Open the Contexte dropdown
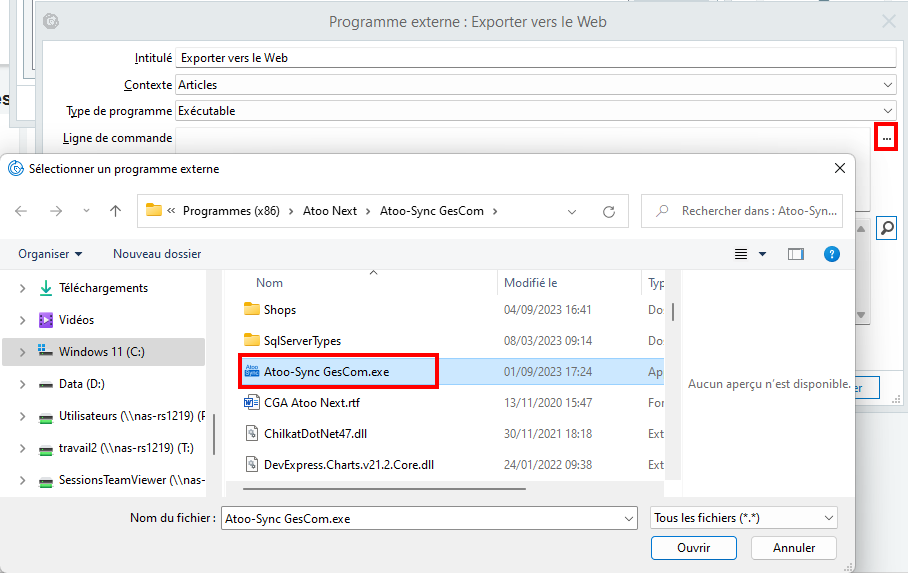This screenshot has height=573, width=908. pos(536,85)
